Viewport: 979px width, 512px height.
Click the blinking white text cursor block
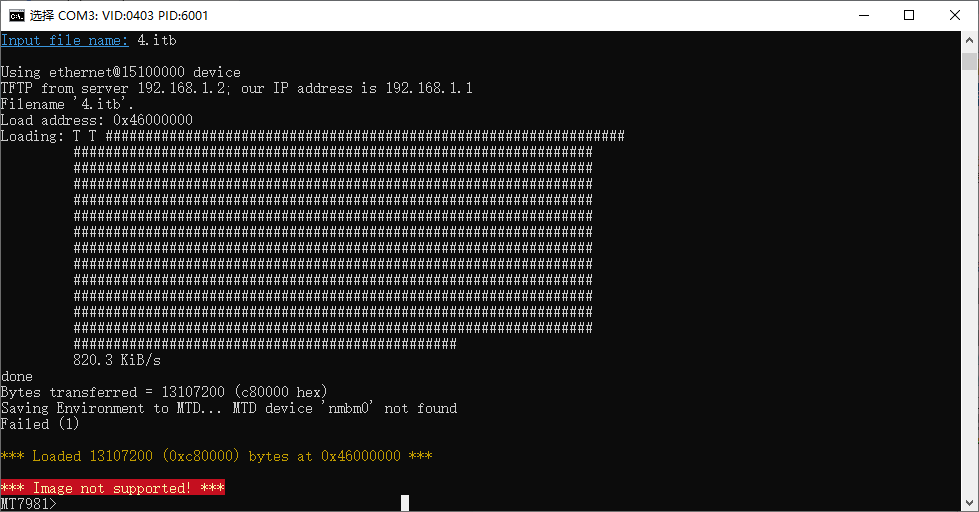[x=405, y=503]
